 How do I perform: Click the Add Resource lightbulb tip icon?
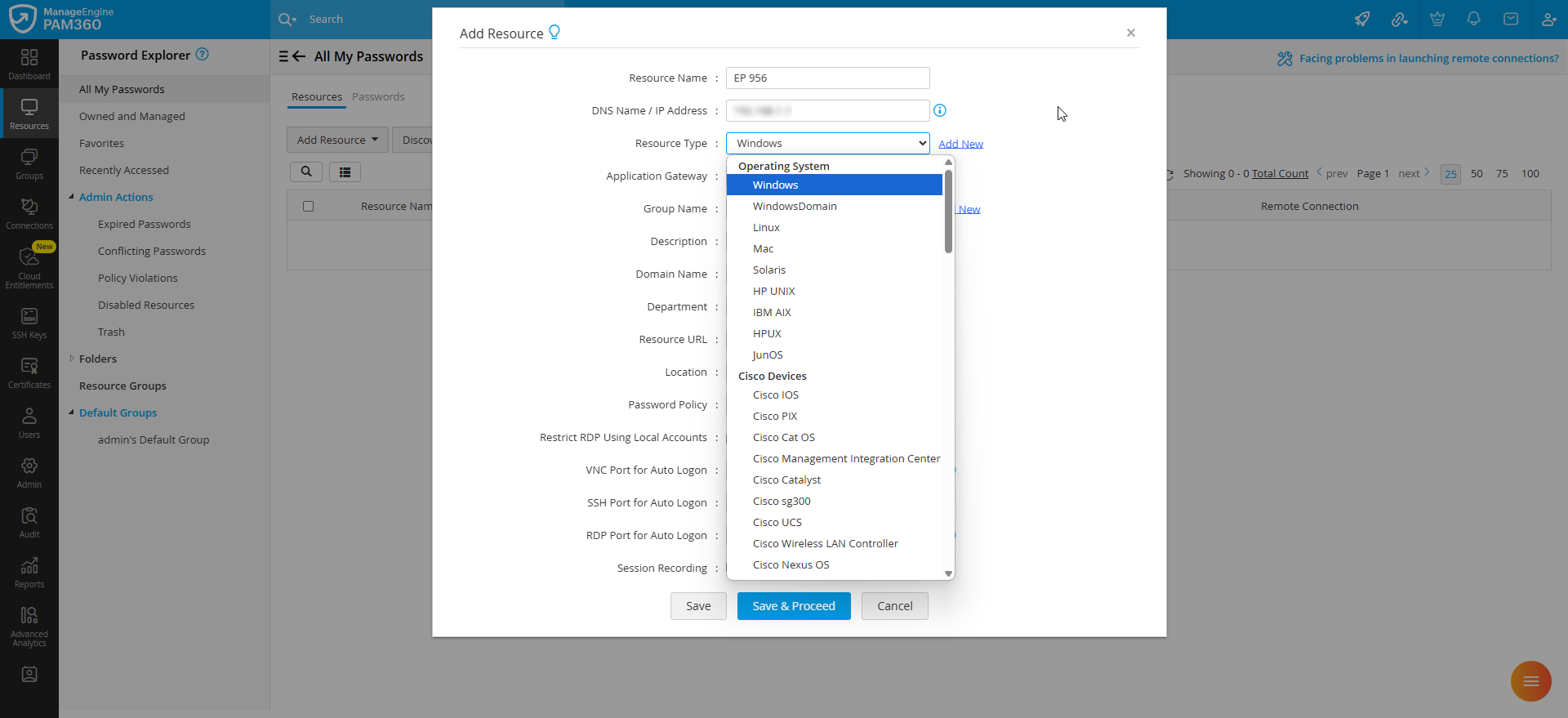click(555, 32)
